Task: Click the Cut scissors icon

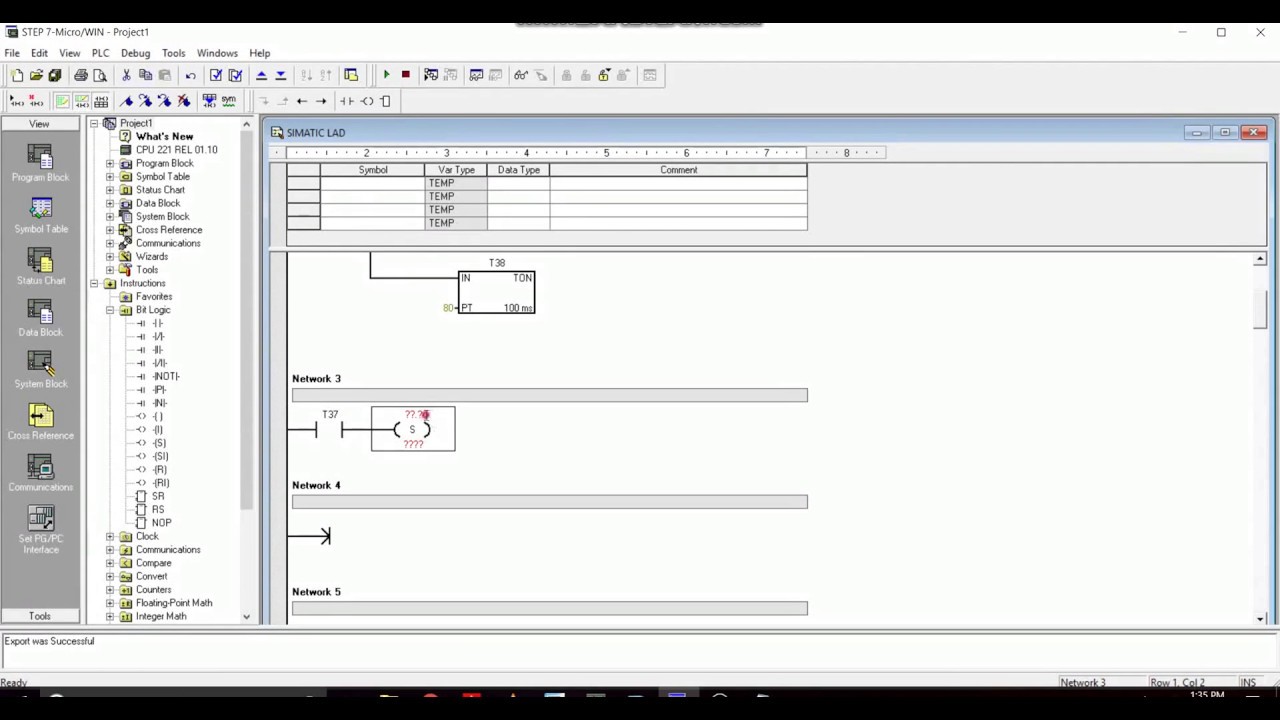Action: tap(126, 75)
